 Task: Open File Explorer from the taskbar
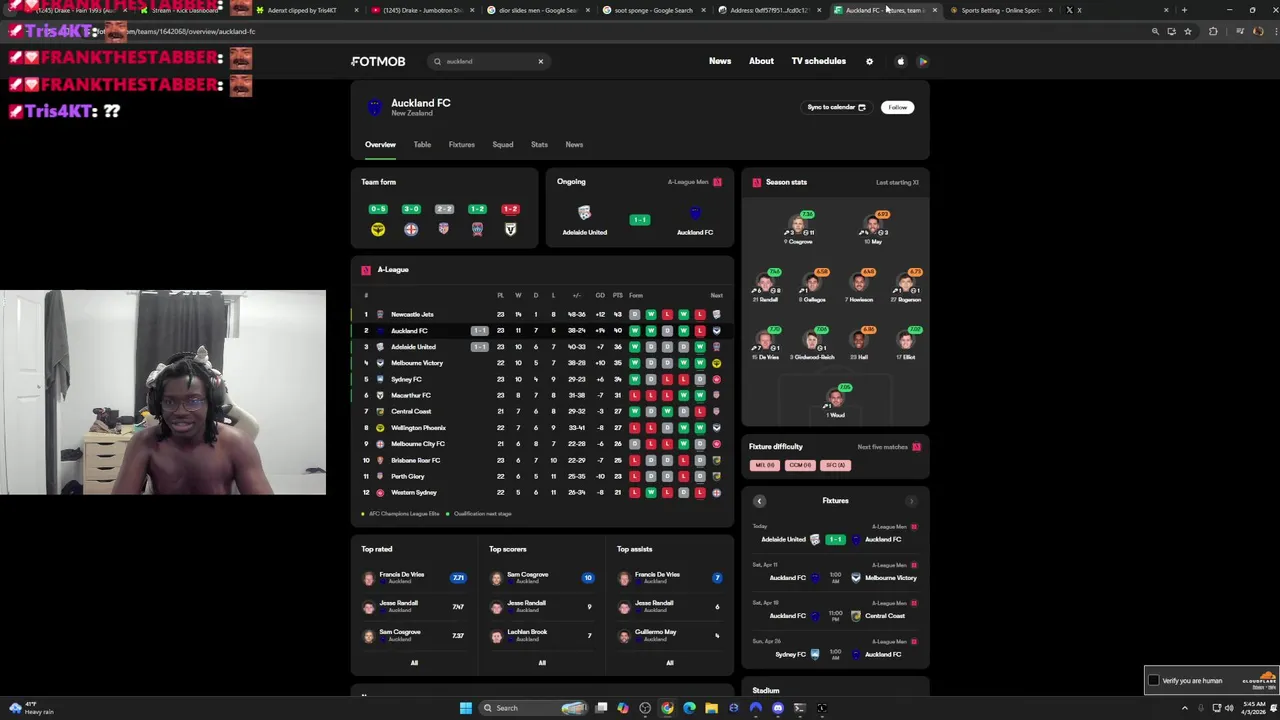711,708
